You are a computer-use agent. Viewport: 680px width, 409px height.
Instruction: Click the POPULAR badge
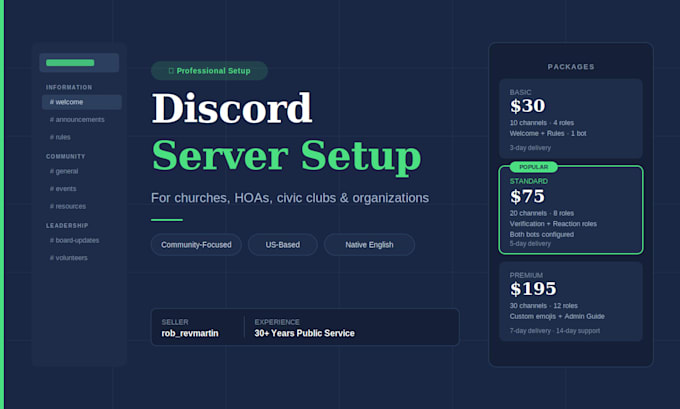[533, 167]
